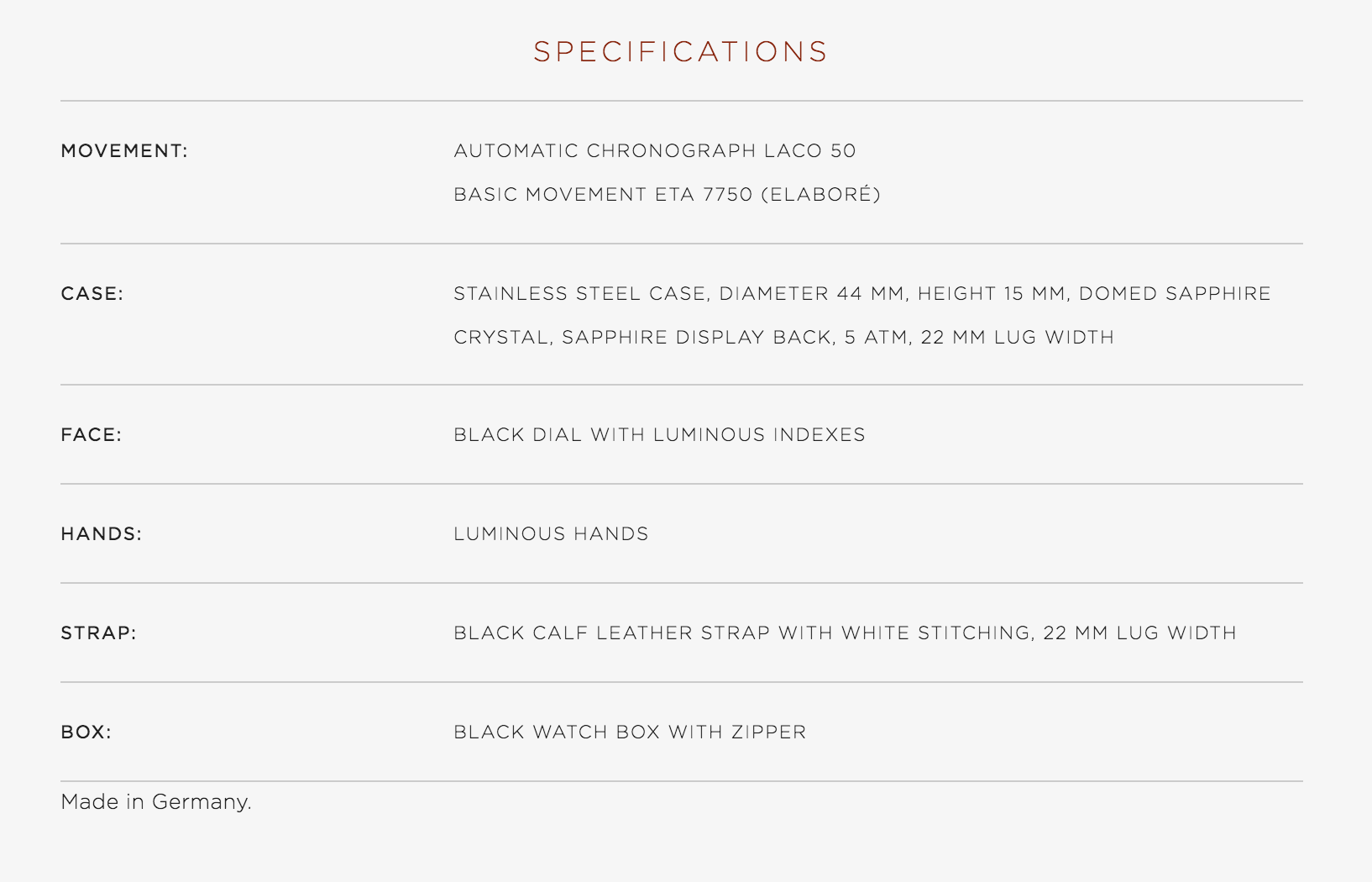Click the MOVEMENT: label
The width and height of the screenshot is (1372, 882).
pyautogui.click(x=124, y=151)
